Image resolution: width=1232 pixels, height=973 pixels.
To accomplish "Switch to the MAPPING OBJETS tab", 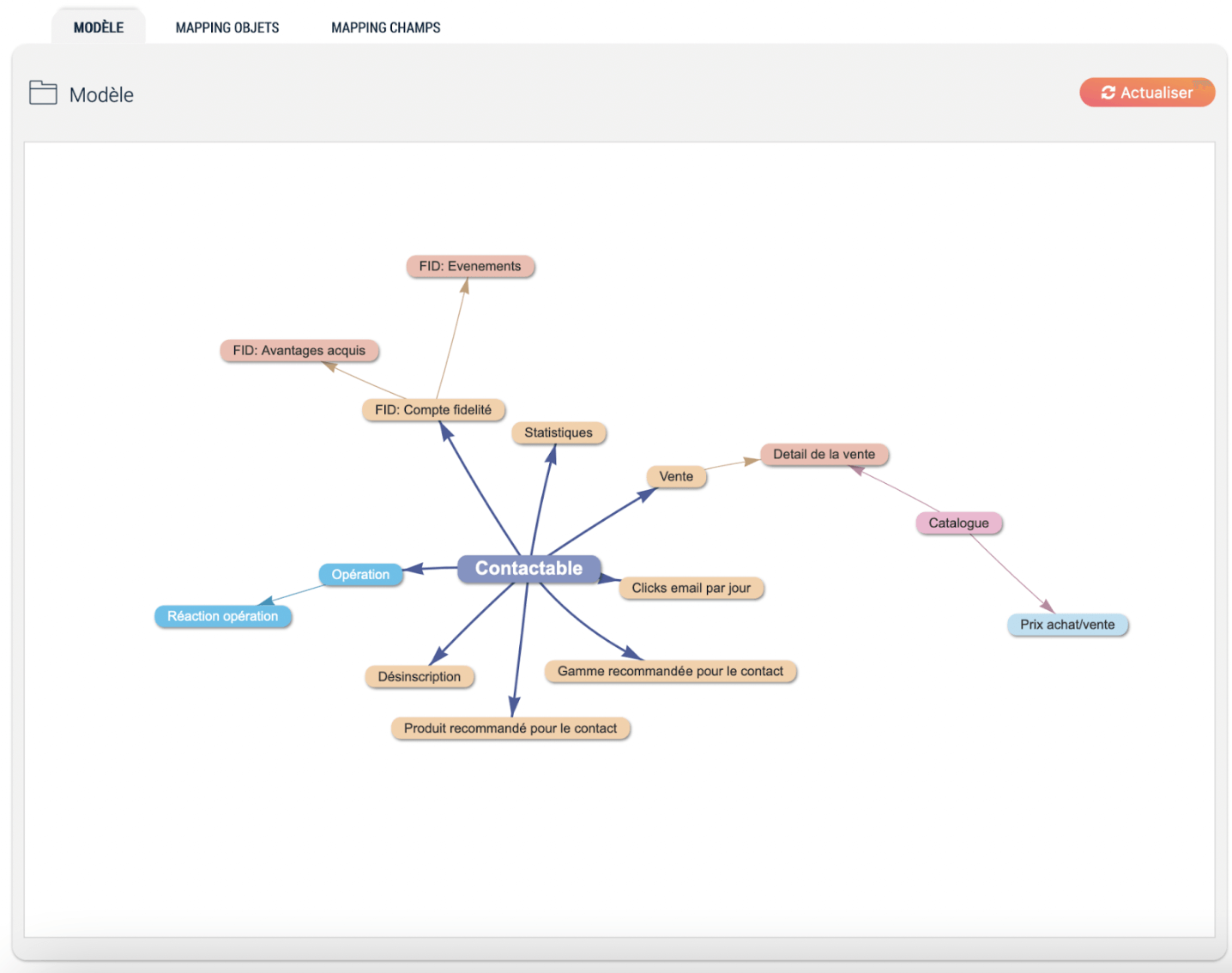I will (x=227, y=27).
